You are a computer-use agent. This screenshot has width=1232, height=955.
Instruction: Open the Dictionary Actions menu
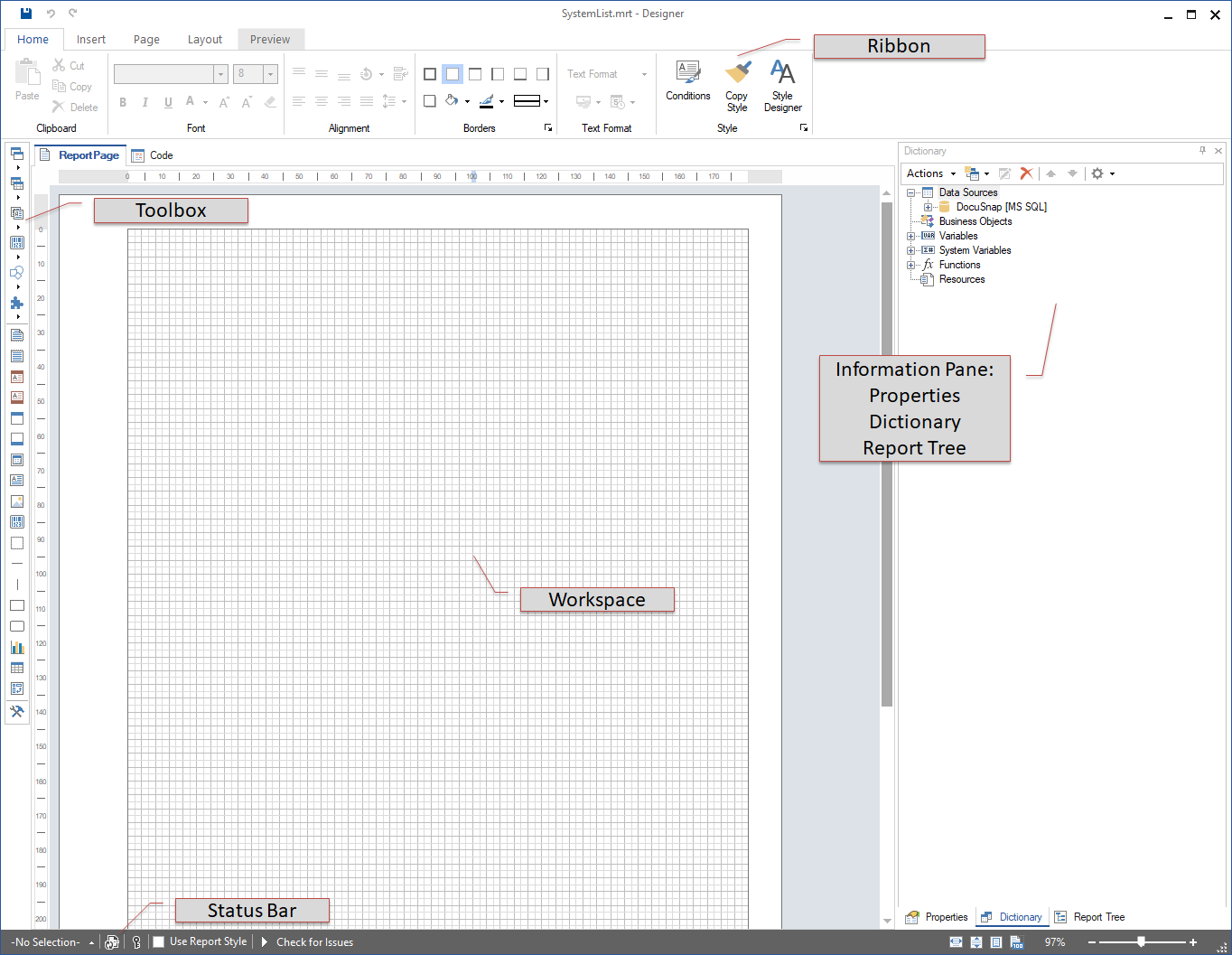point(931,173)
